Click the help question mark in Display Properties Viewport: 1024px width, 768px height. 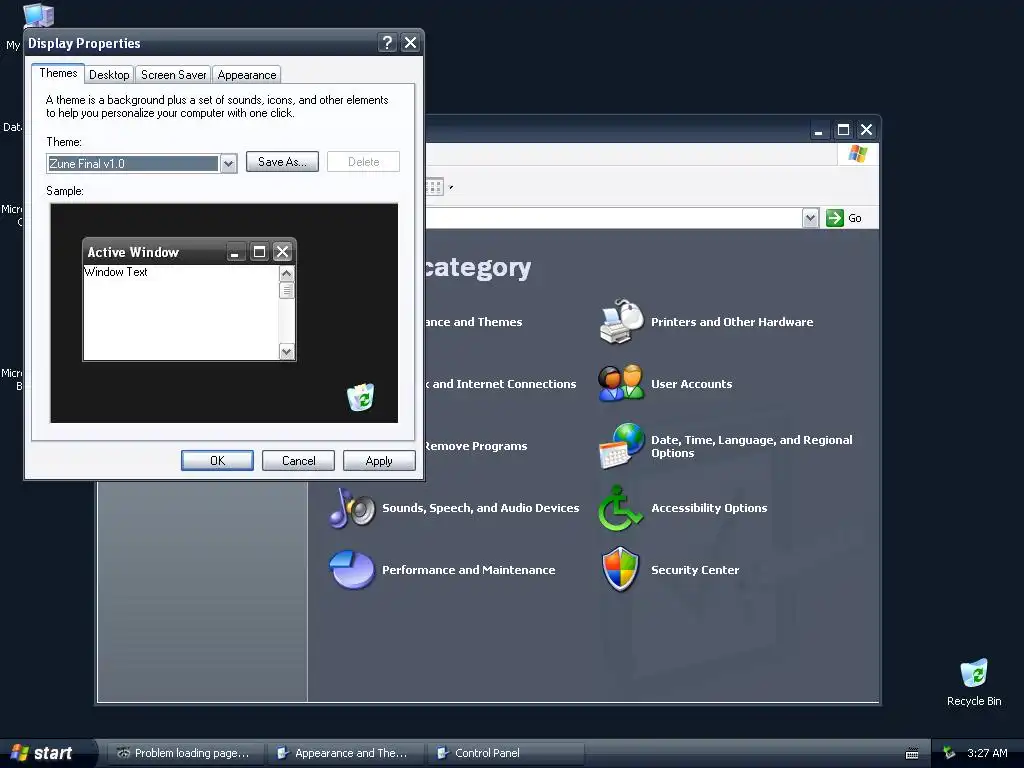[387, 43]
